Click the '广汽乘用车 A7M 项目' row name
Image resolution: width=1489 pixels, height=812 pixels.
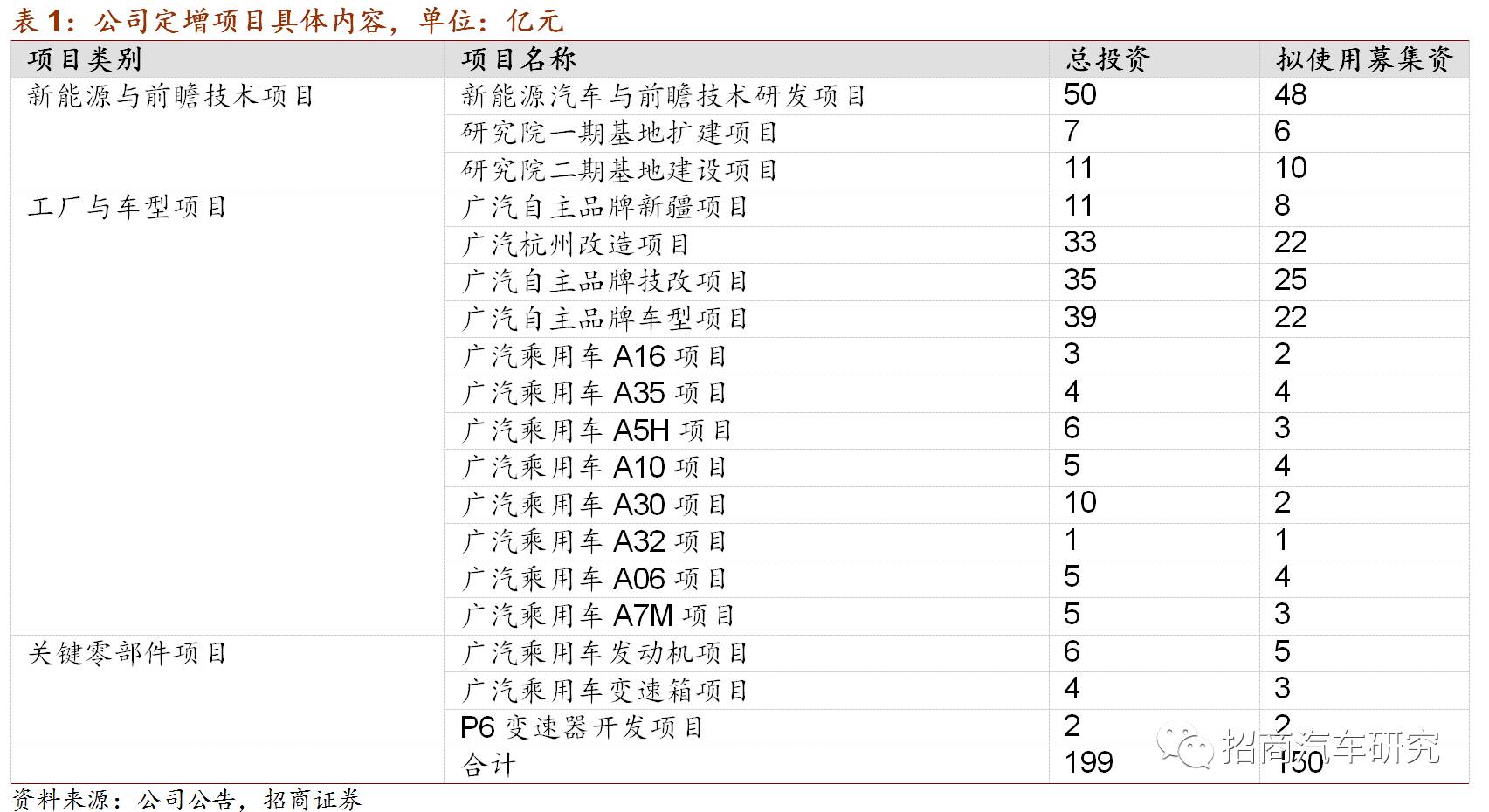point(598,616)
